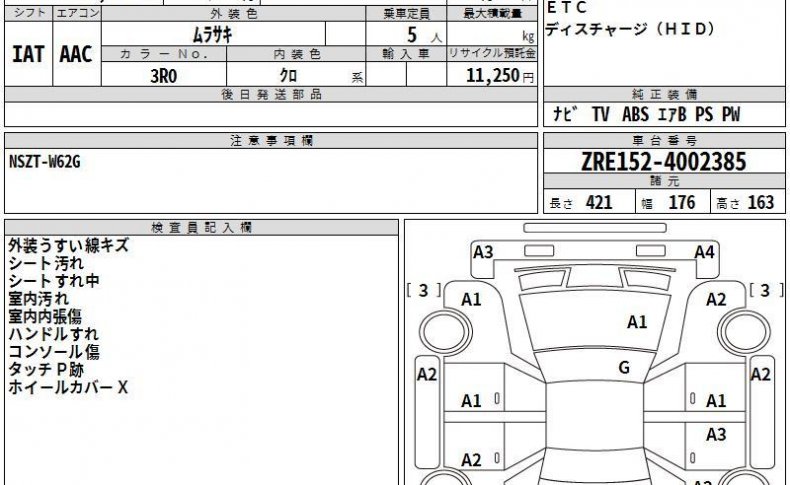Screen dimensions: 790x485
Task: Click ナビ in genuine equipment row
Action: (565, 114)
